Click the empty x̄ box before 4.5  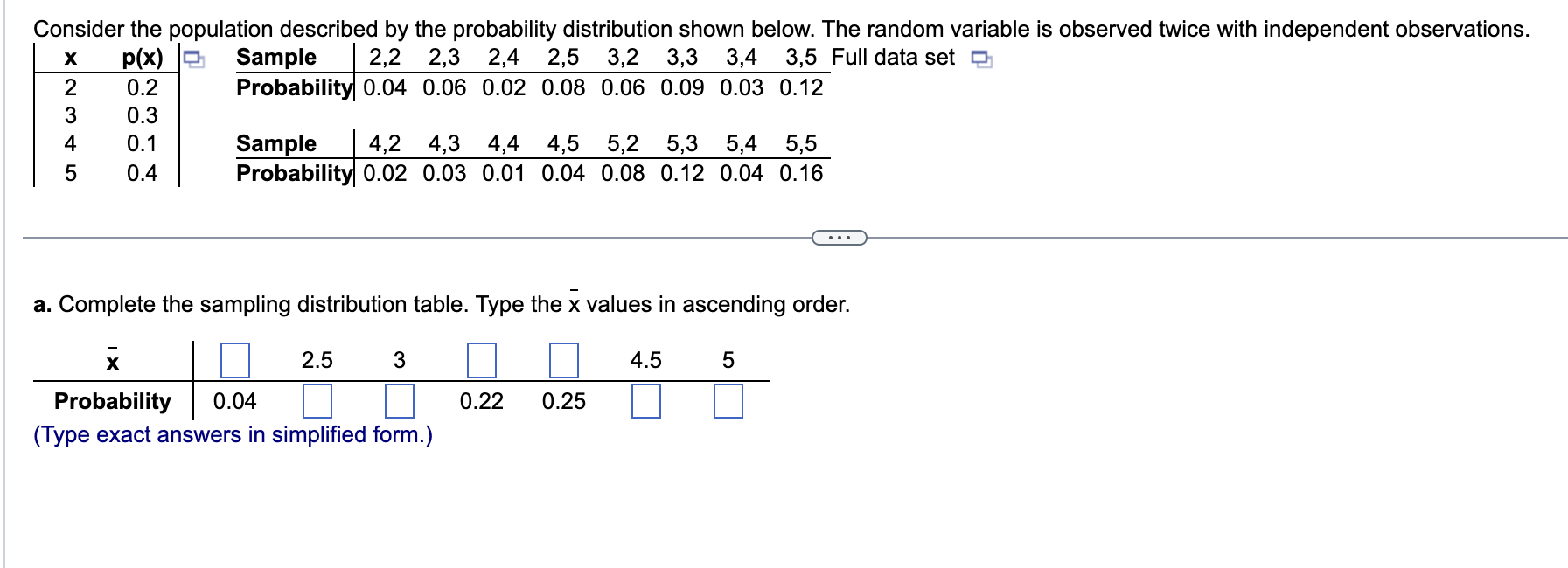(565, 360)
